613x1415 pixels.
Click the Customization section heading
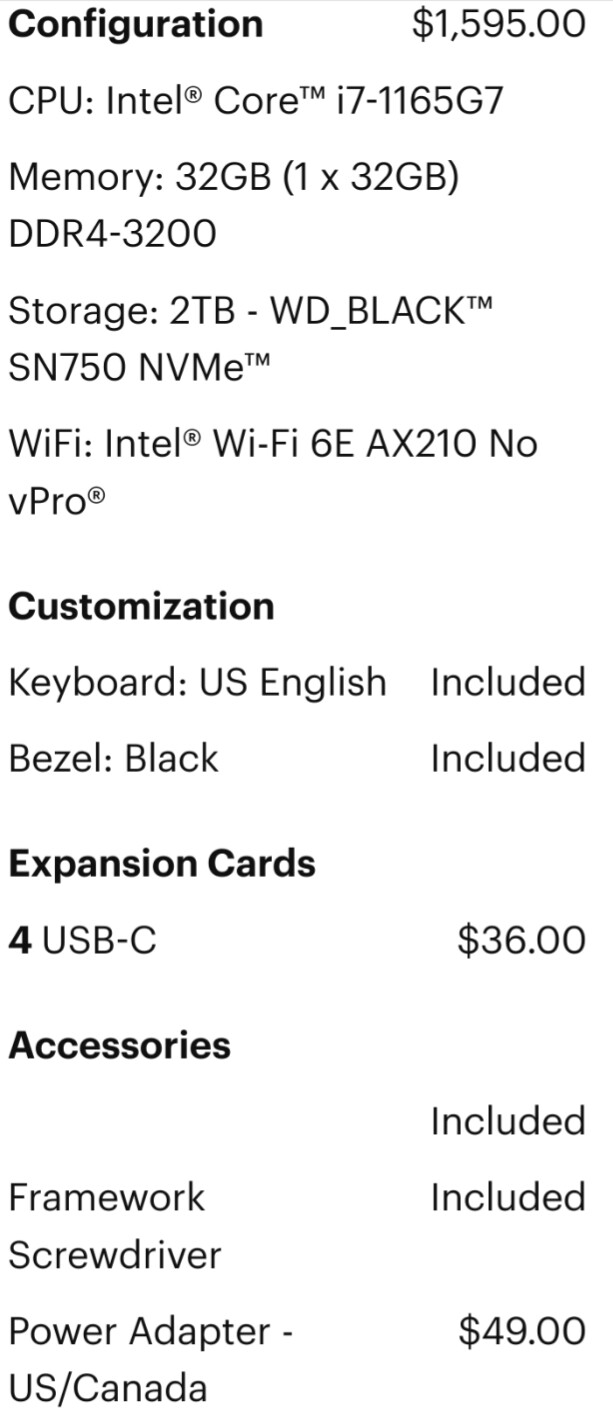pos(141,606)
